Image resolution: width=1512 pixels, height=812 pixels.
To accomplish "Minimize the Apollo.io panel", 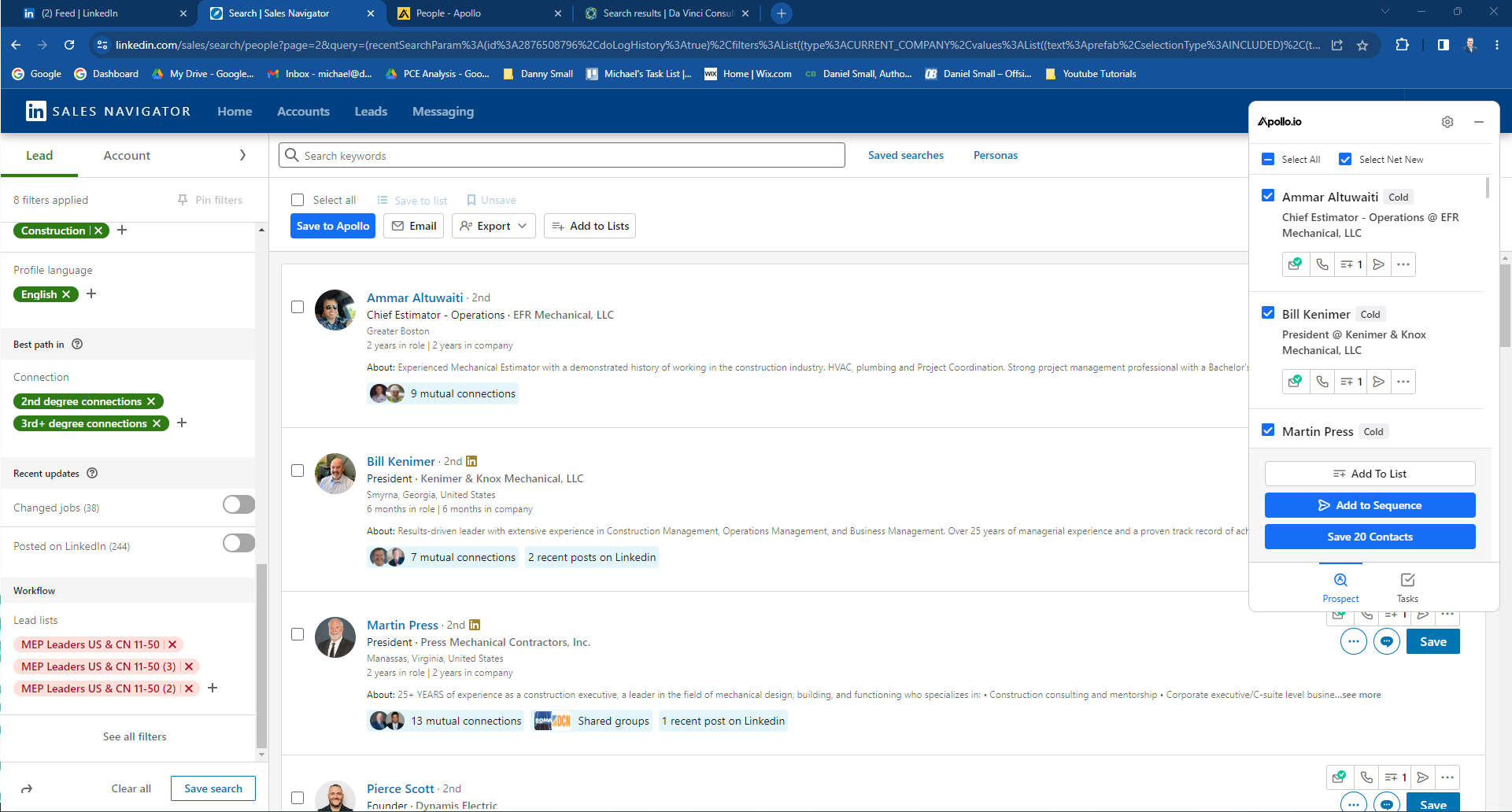I will click(1479, 122).
